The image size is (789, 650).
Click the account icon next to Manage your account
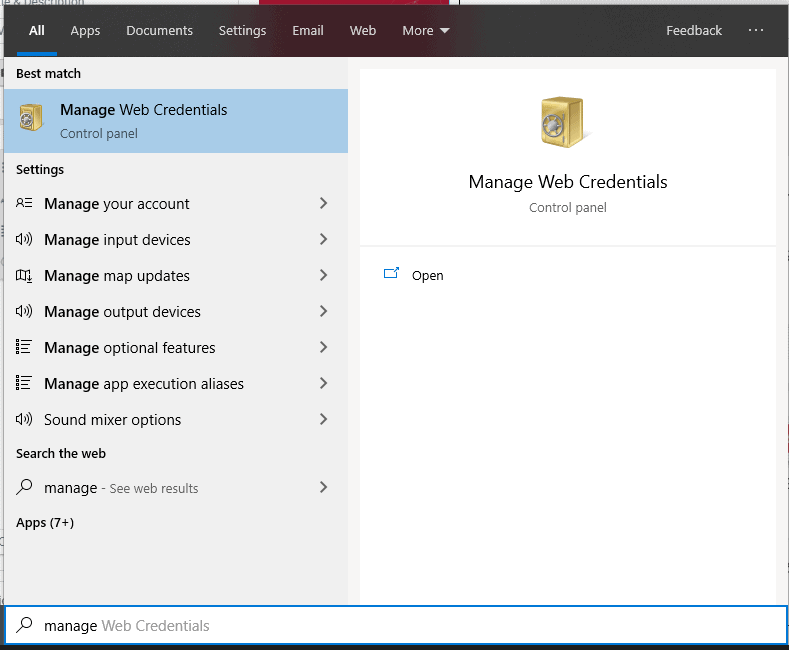click(x=25, y=204)
